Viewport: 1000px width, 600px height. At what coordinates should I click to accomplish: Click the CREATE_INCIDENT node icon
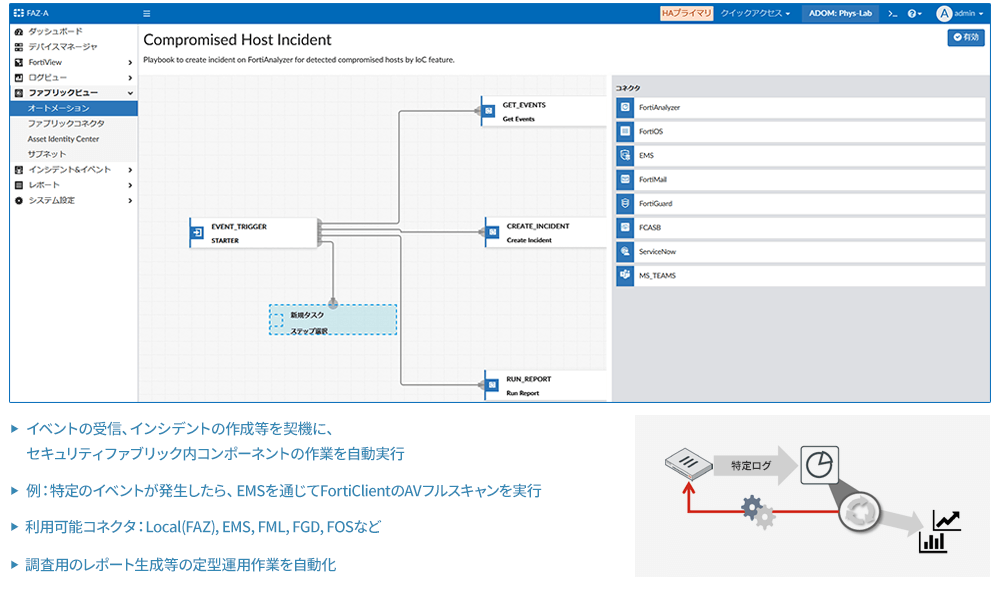point(492,232)
